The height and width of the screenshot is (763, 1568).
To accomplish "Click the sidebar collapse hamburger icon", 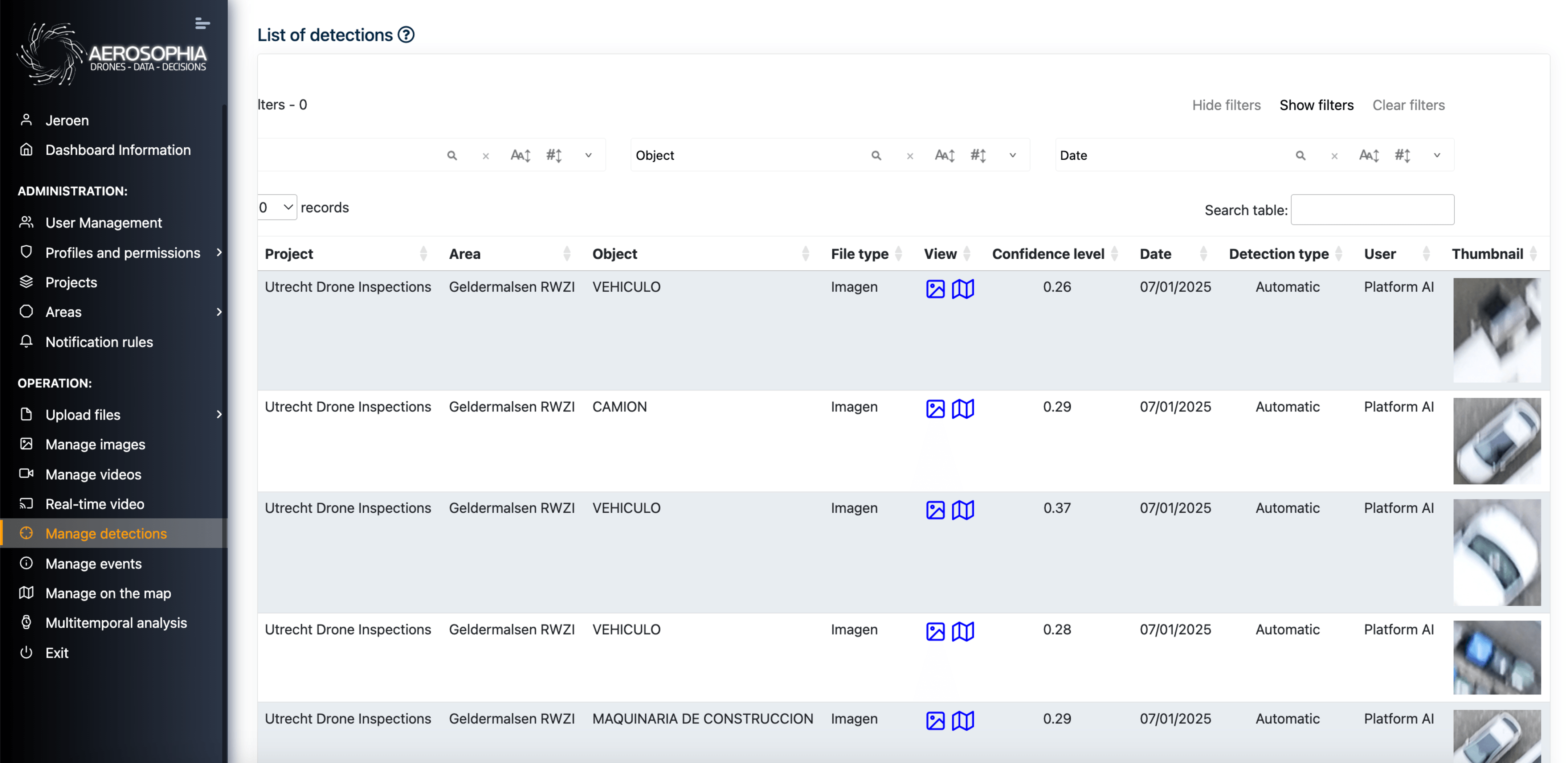I will click(x=202, y=24).
